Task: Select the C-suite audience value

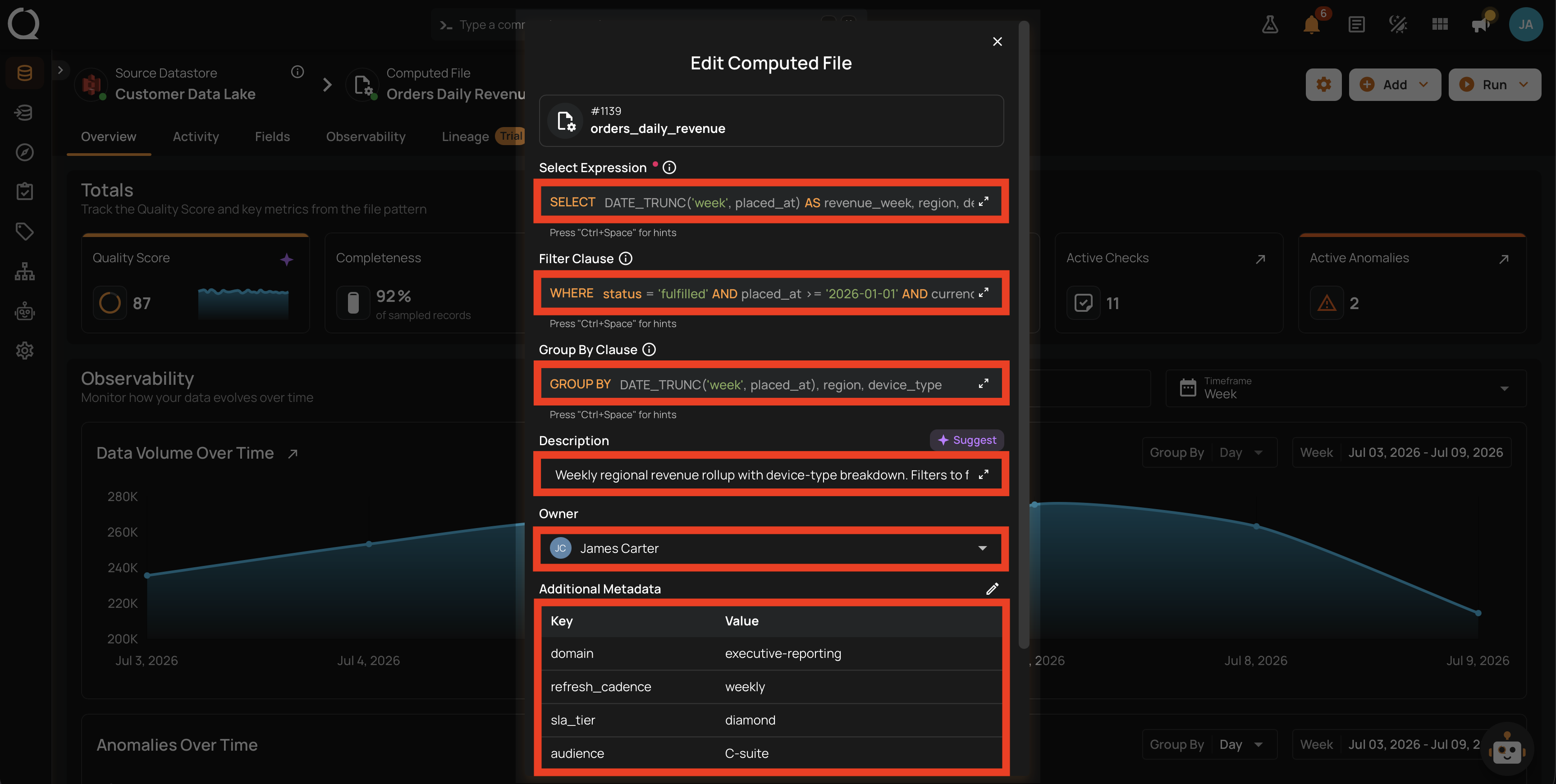Action: click(x=746, y=753)
